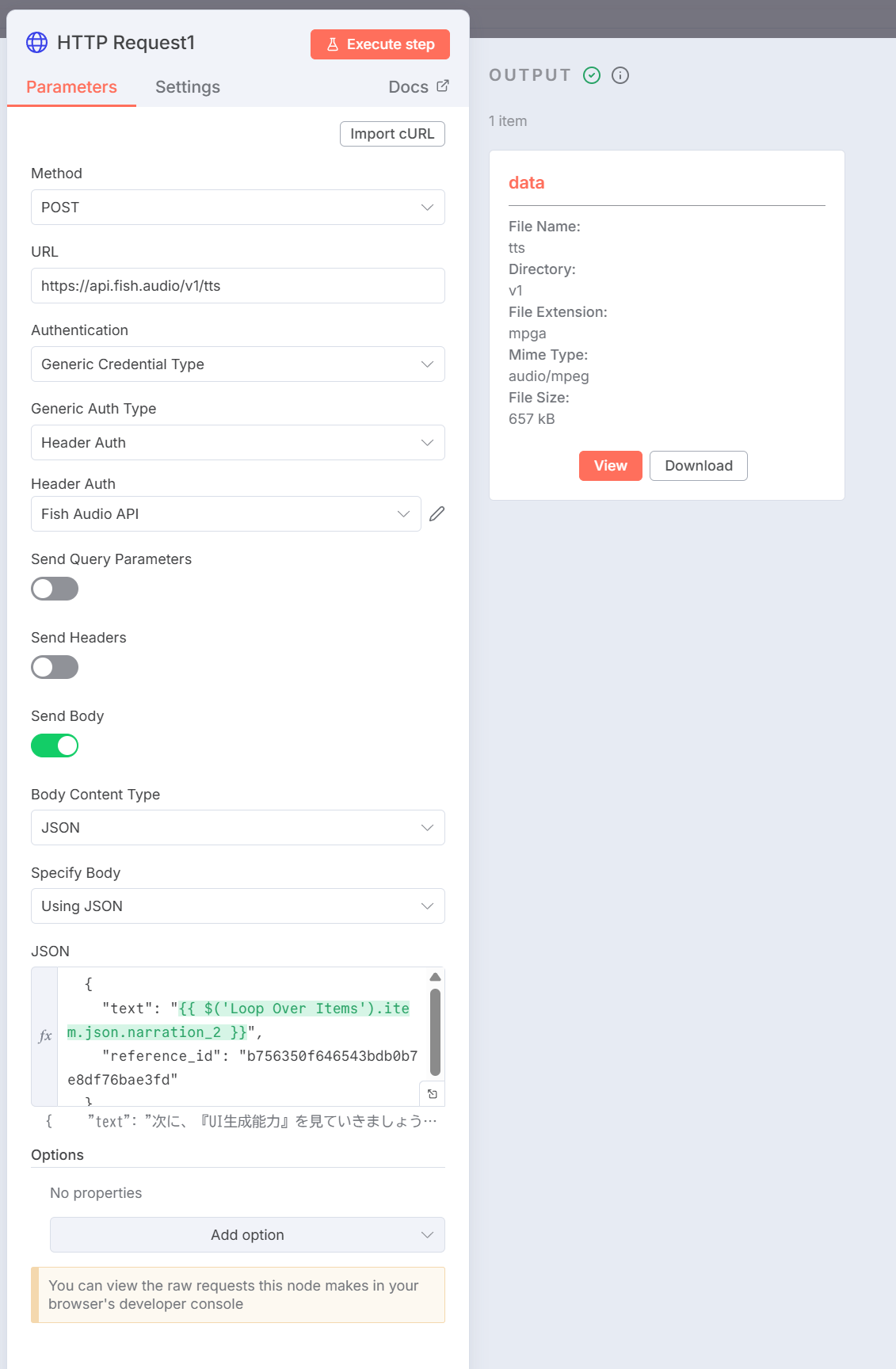Click the JSON editor vertical scrollbar
The width and height of the screenshot is (896, 1369).
coord(435,1032)
